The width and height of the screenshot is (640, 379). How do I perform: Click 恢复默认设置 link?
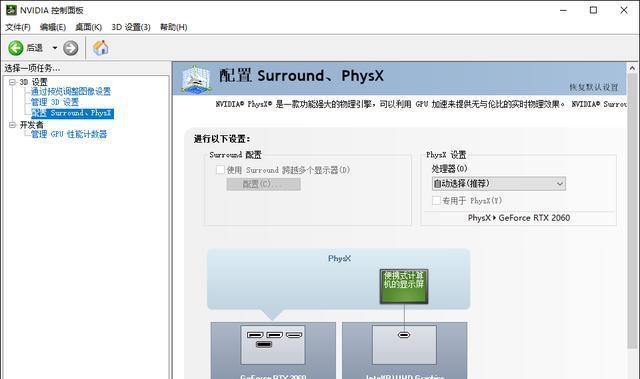click(x=594, y=87)
